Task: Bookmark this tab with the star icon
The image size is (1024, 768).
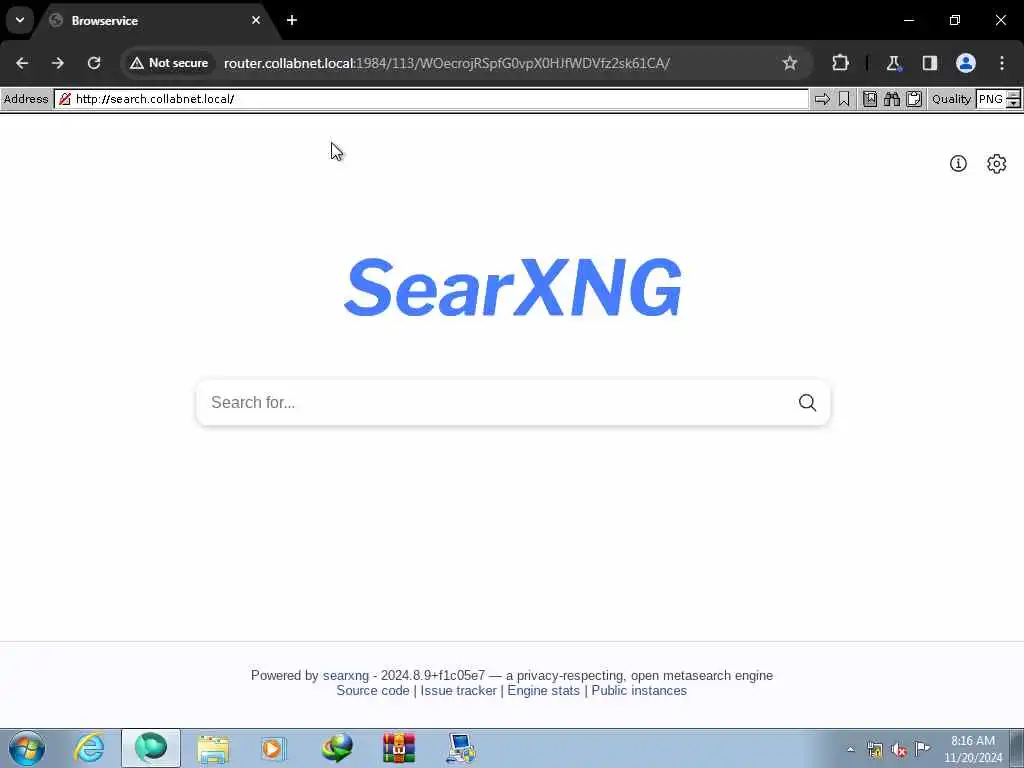Action: point(790,63)
